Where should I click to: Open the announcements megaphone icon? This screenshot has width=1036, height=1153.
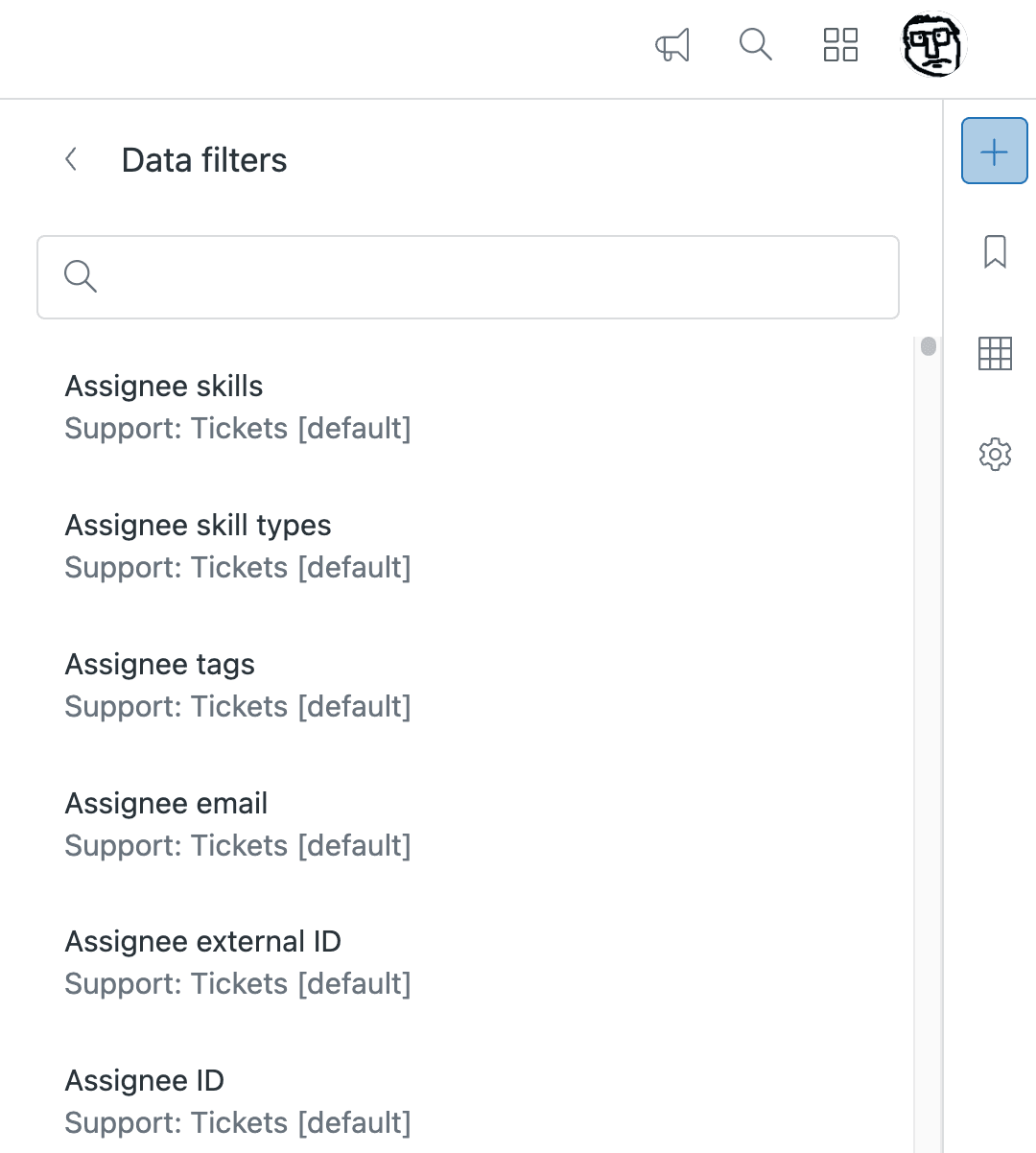coord(672,45)
